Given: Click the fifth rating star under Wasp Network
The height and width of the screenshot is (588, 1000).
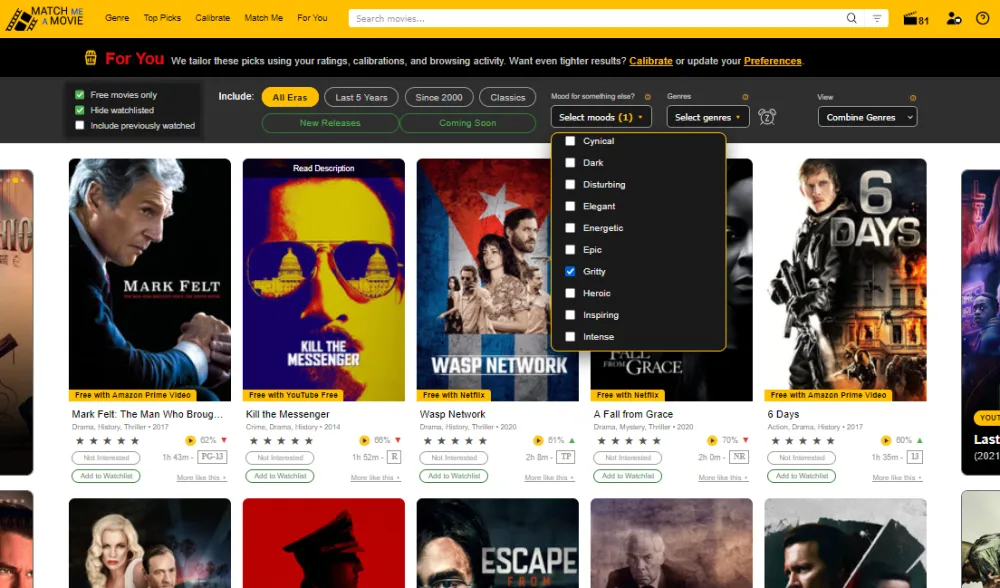Looking at the screenshot, I should click(483, 441).
